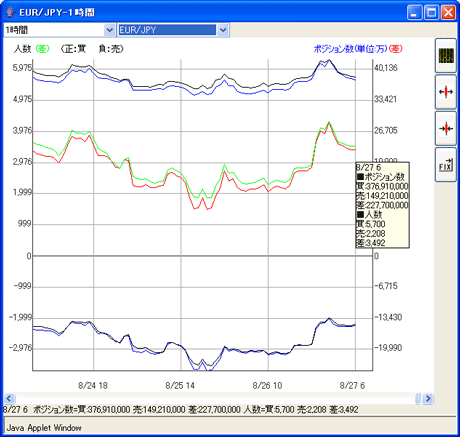
Task: Click the horizontal expand arrows icon
Action: coord(446,92)
